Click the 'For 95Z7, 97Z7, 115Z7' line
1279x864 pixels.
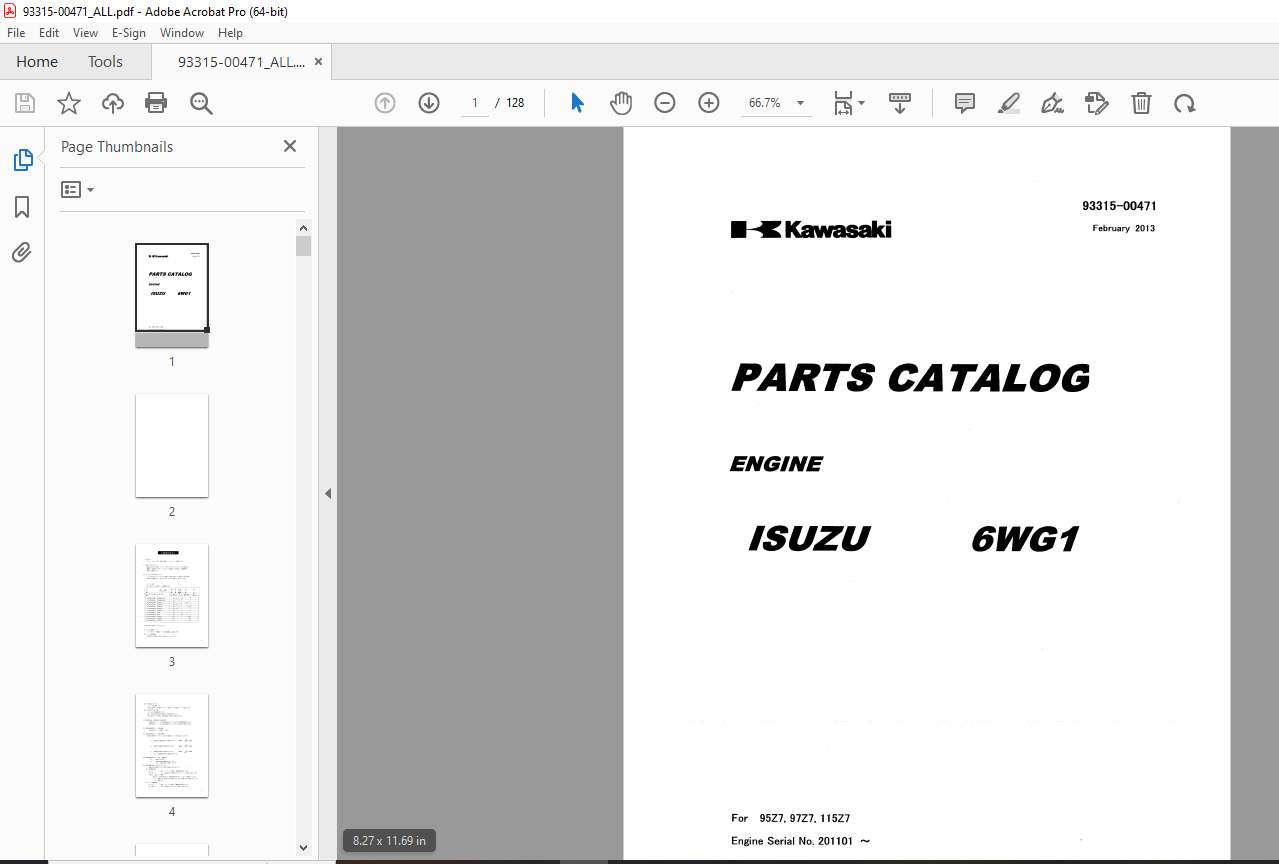791,818
